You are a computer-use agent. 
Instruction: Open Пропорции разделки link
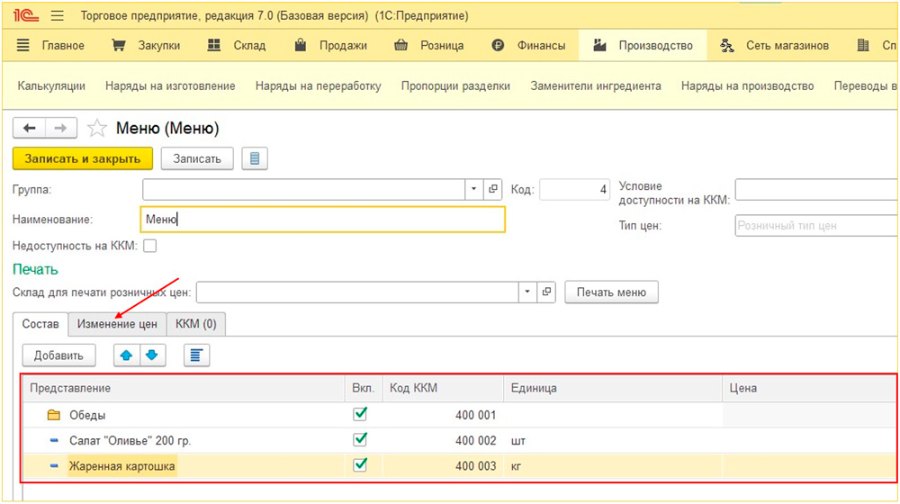click(x=455, y=86)
